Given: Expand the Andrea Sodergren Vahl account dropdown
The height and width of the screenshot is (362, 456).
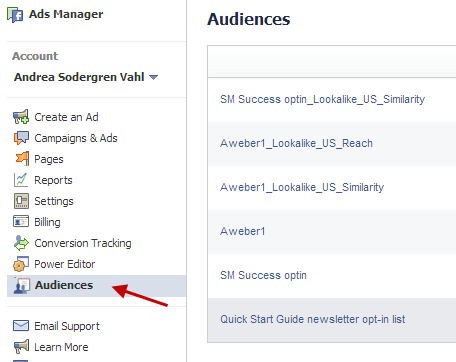Looking at the screenshot, I should pyautogui.click(x=153, y=77).
